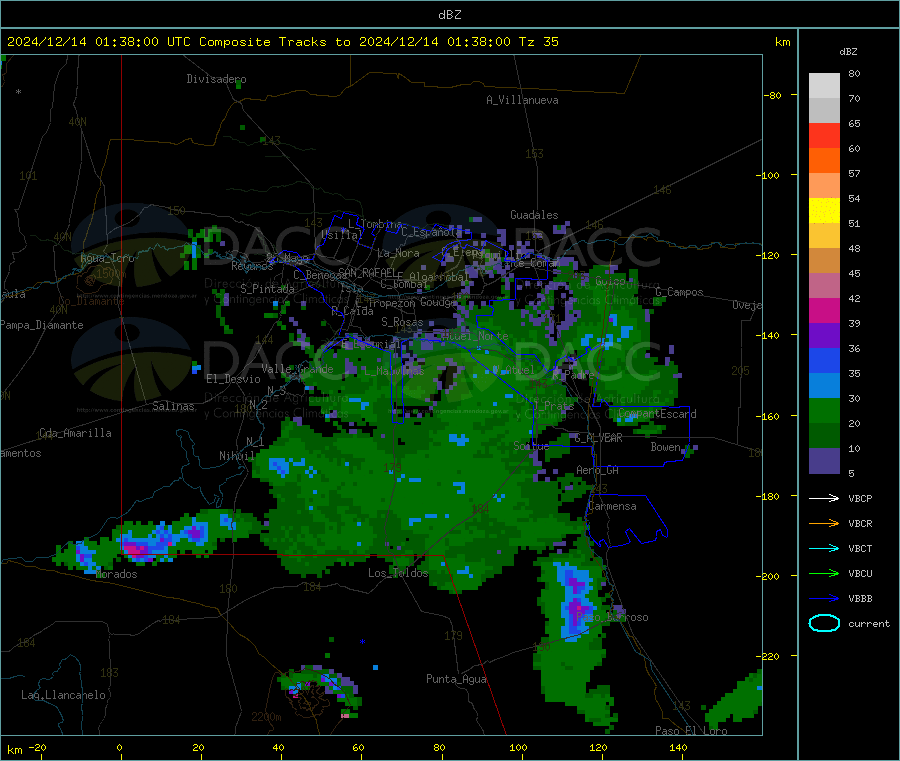
Task: Click the 'km' label at bottom left
Action: (14, 750)
